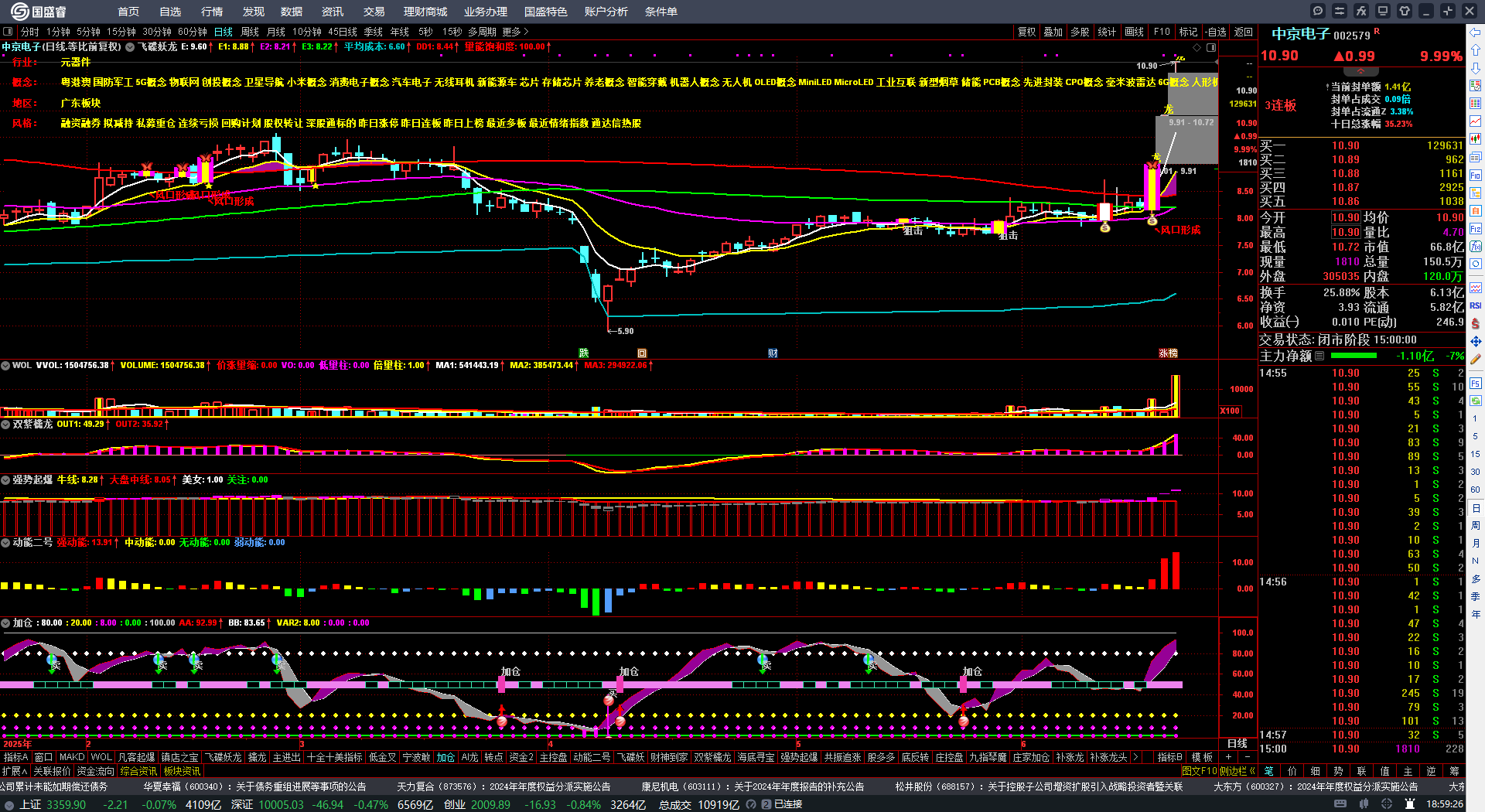Screen dimensions: 1485x812
Task: Click the back arrow in the right sidebar
Action: coord(1476,32)
